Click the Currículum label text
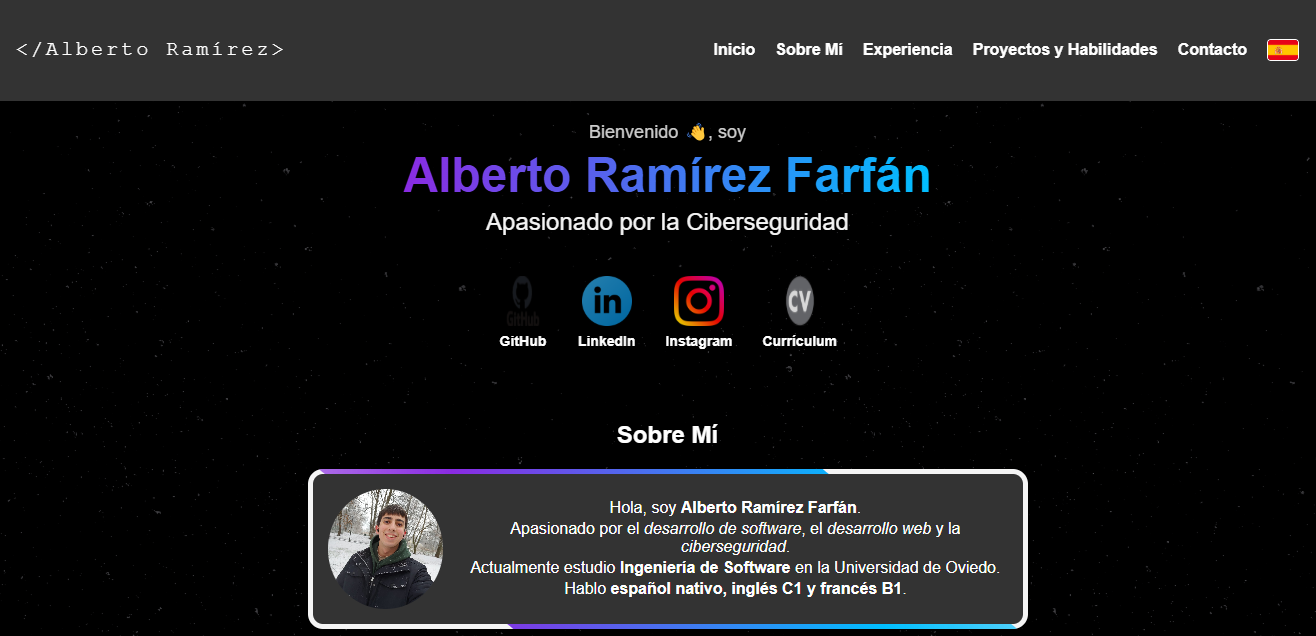The width and height of the screenshot is (1316, 636). point(799,341)
